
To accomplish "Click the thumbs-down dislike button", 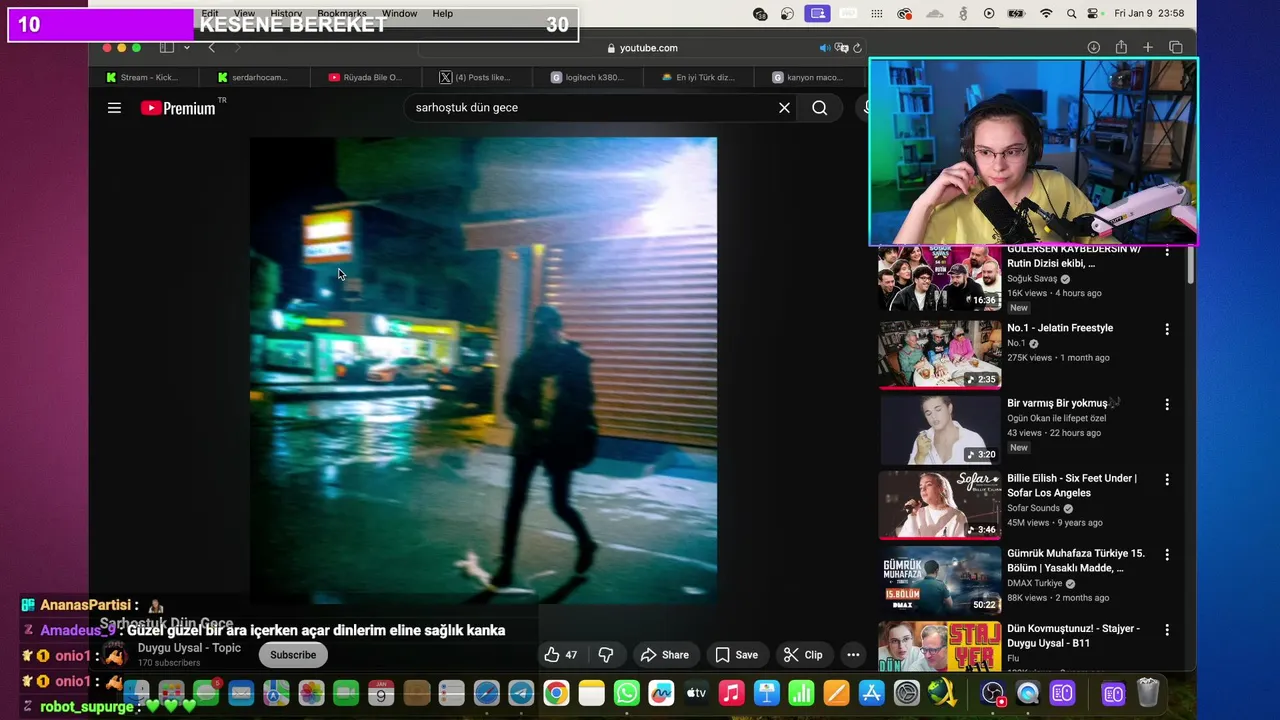I will pyautogui.click(x=606, y=655).
